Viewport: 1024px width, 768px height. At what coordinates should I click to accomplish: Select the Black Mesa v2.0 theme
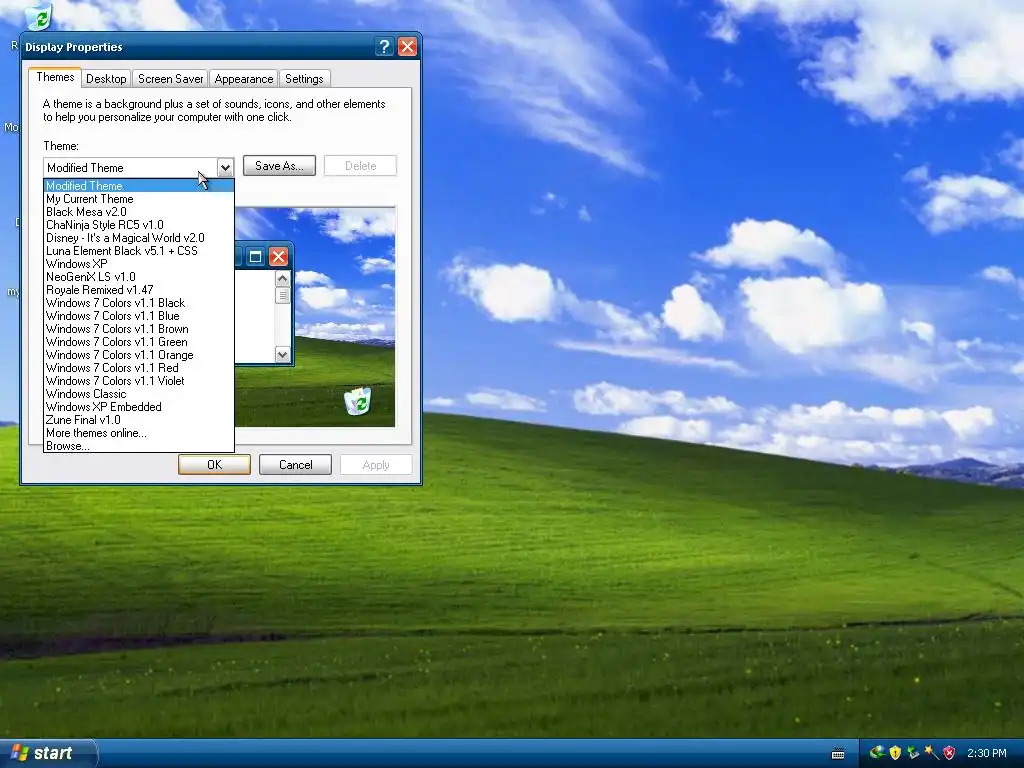click(138, 212)
